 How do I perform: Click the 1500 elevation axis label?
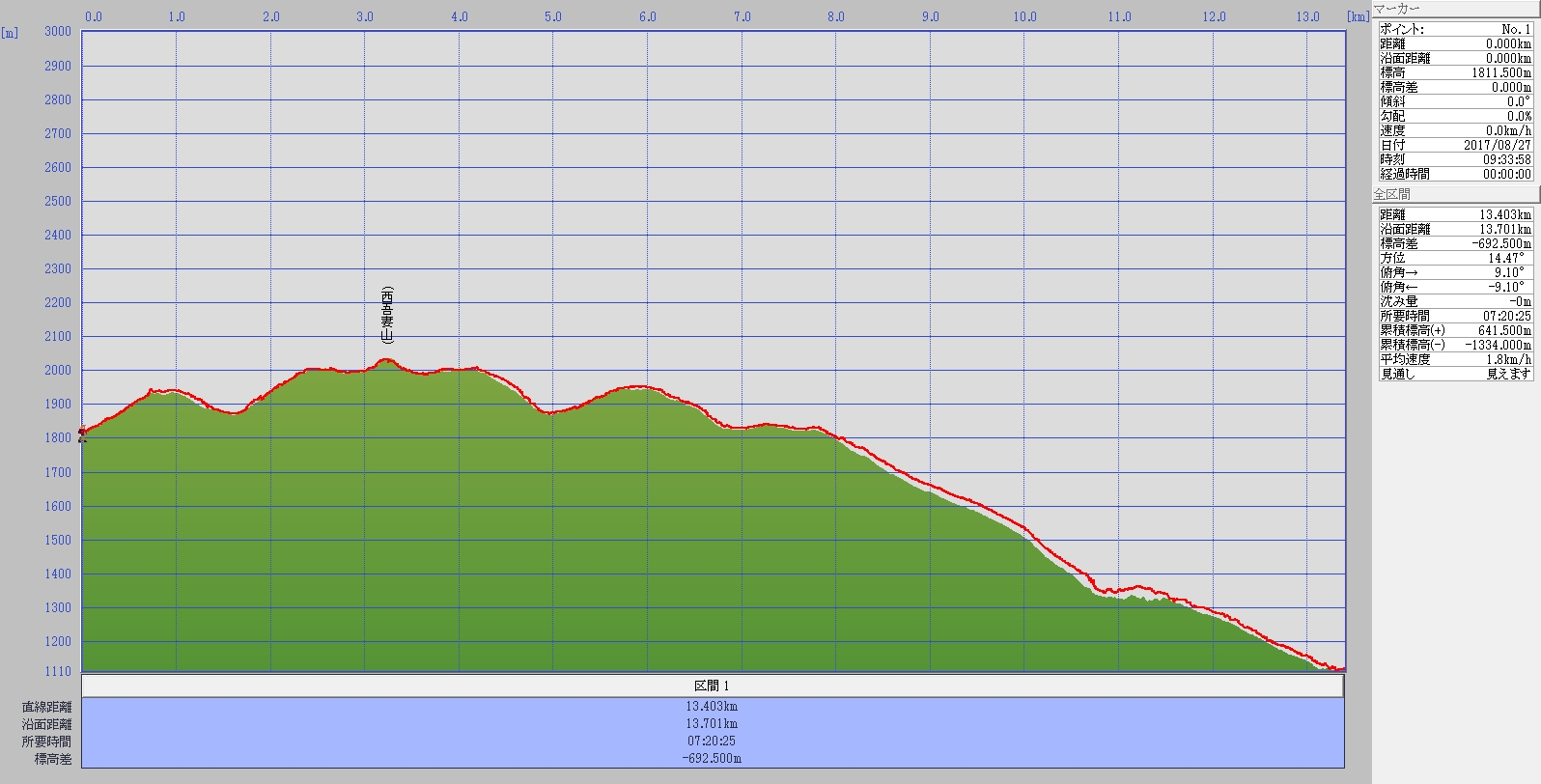click(58, 540)
